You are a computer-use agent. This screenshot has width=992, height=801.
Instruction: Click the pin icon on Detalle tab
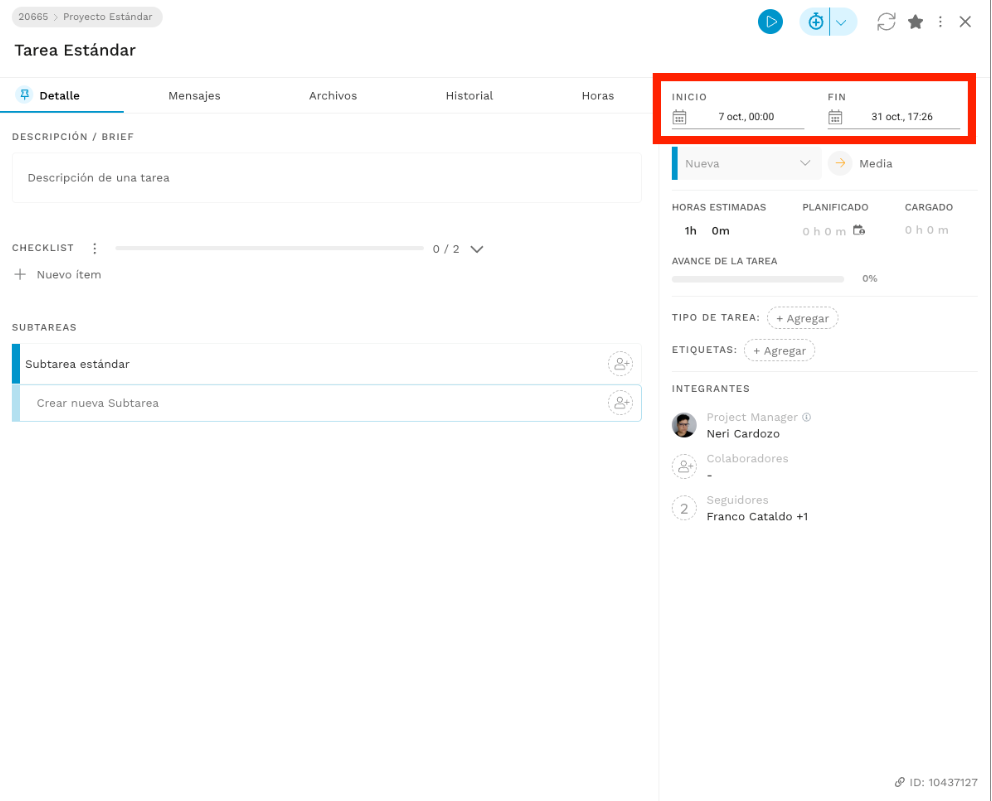point(24,95)
